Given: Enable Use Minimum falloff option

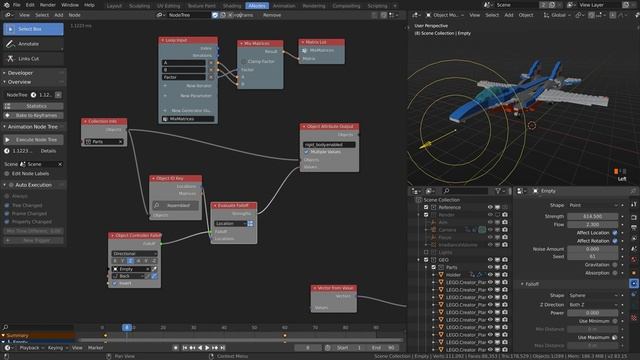Looking at the screenshot, I should [615, 321].
